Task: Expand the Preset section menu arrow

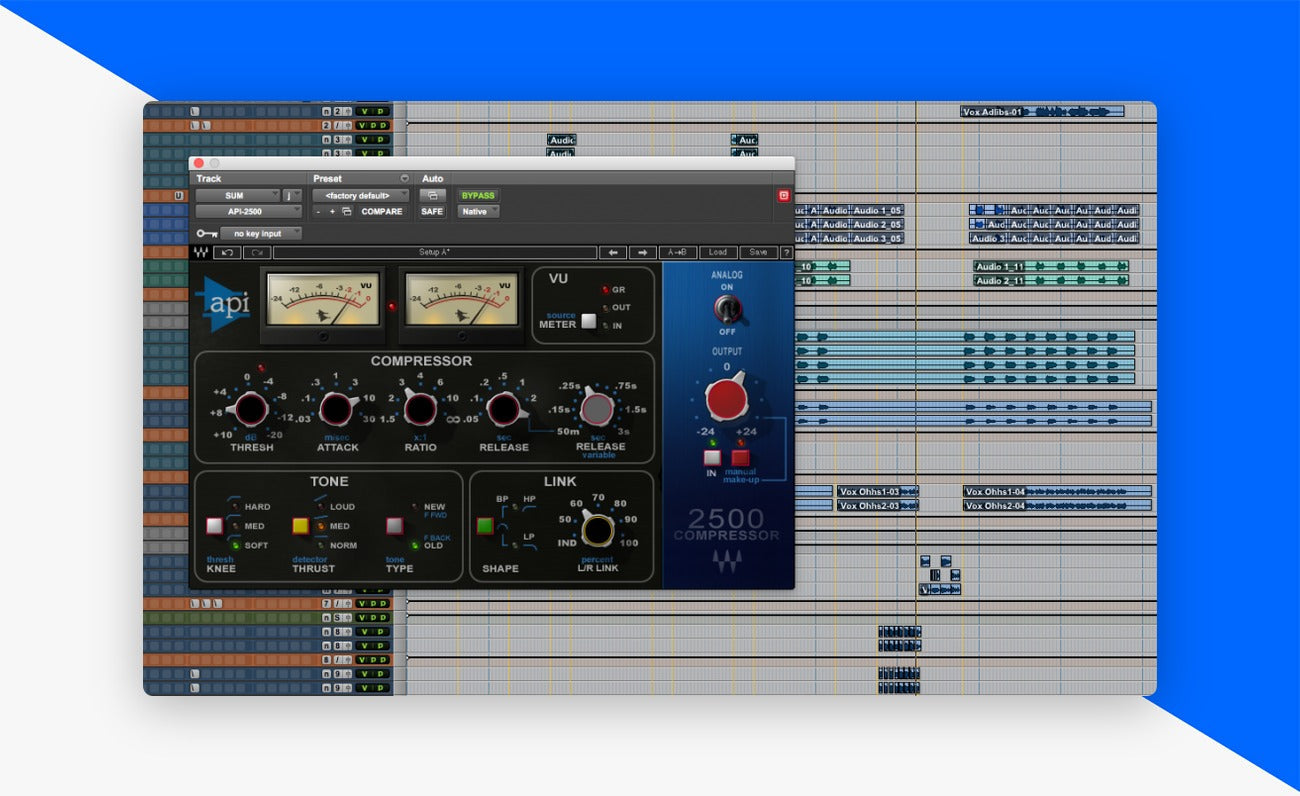Action: [404, 179]
